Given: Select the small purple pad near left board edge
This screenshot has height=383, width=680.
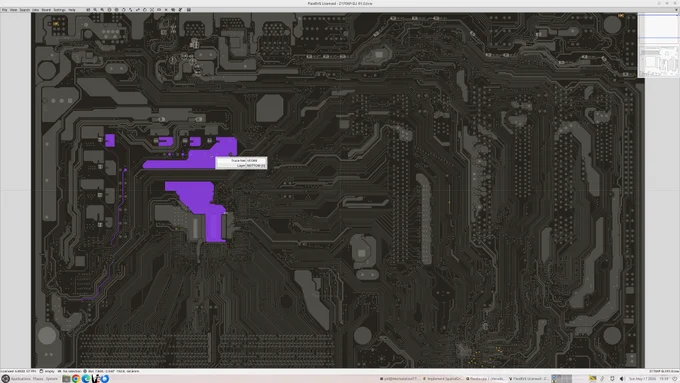Looking at the screenshot, I should [110, 140].
